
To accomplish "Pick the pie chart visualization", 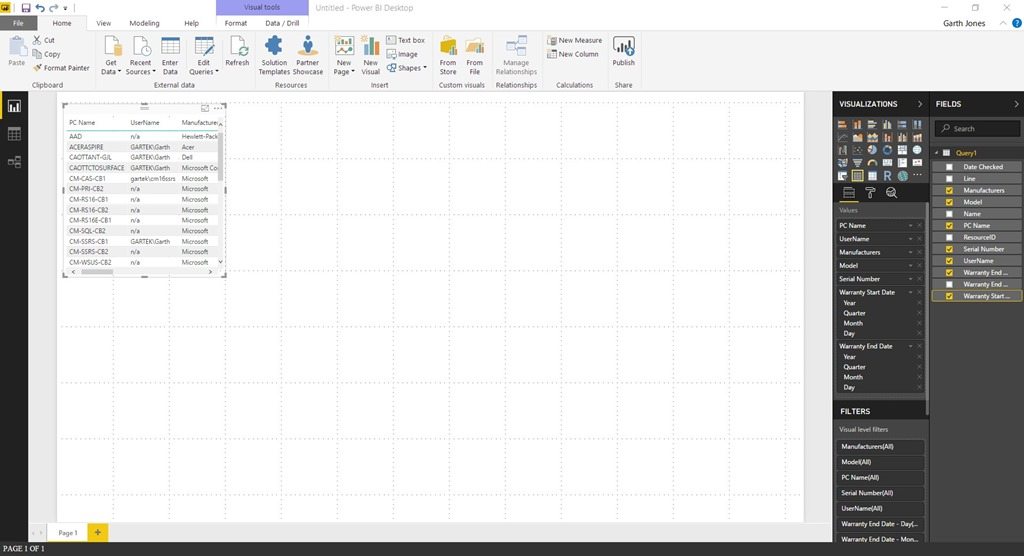I will pyautogui.click(x=872, y=150).
